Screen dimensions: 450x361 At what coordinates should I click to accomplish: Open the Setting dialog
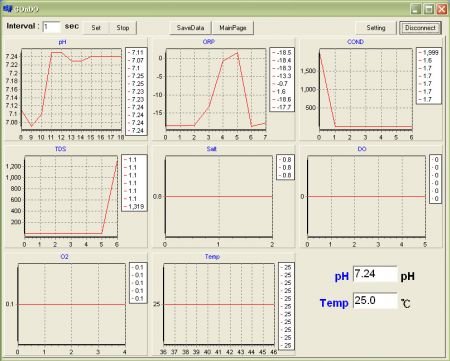coord(376,28)
